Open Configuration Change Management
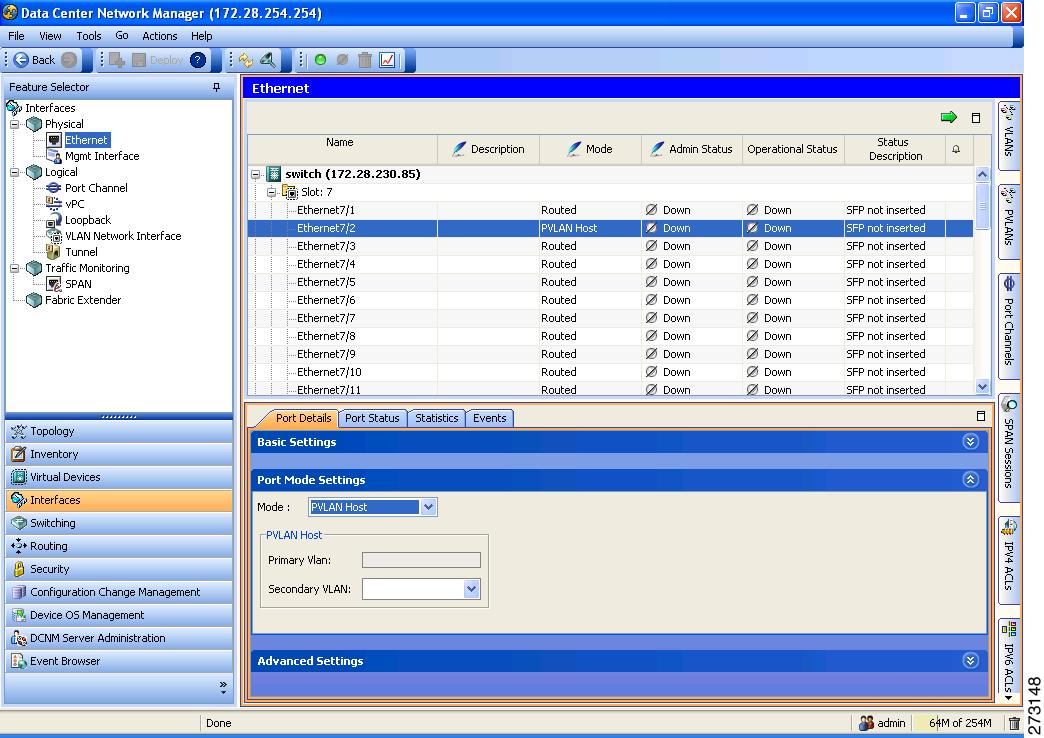1044x738 pixels. coord(119,592)
